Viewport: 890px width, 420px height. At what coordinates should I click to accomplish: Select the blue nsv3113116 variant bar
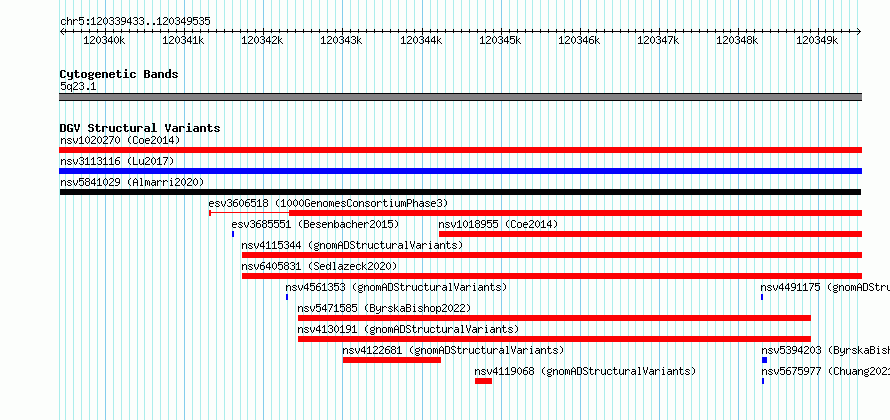coord(460,171)
